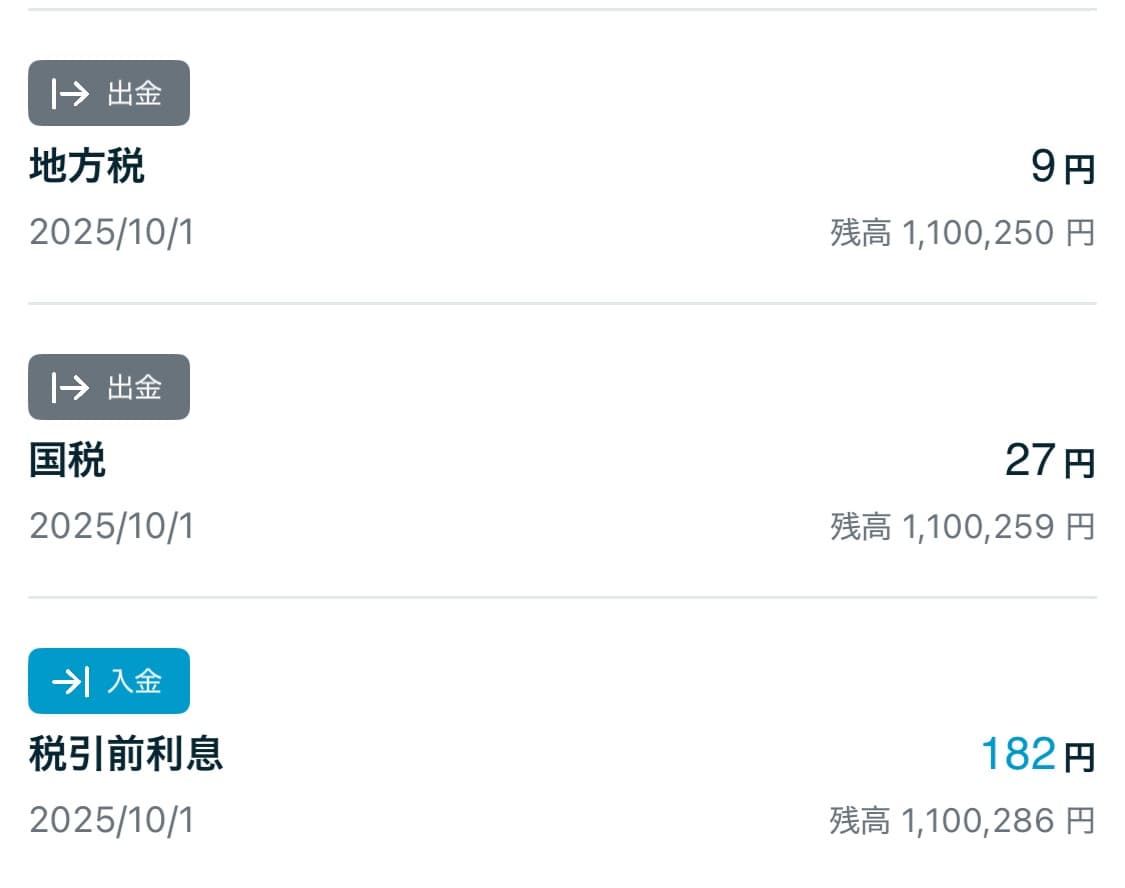Click the 円 symbol beside the 182 amount
Image resolution: width=1125 pixels, height=888 pixels.
pos(1079,758)
